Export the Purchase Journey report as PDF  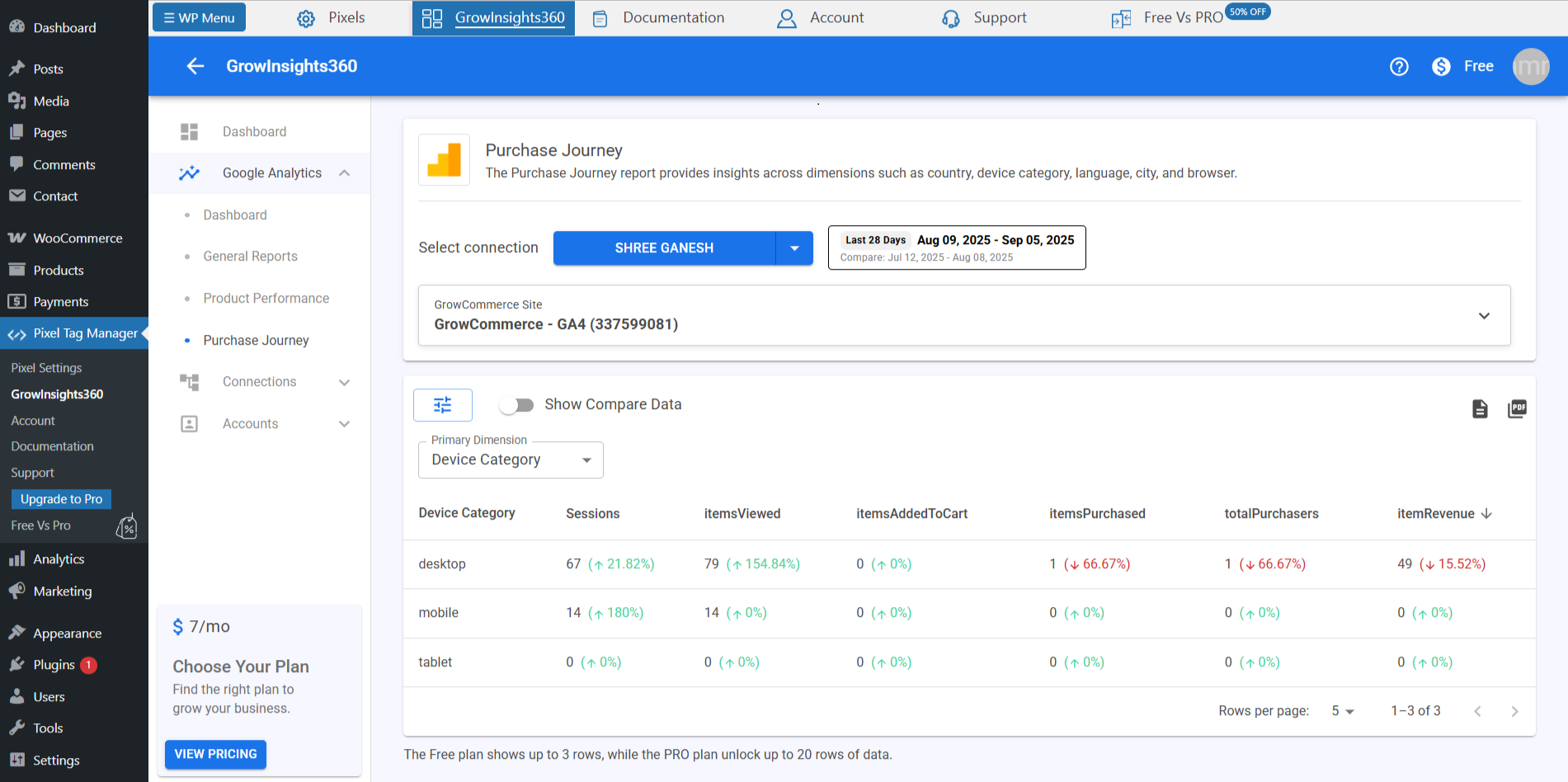(x=1517, y=408)
